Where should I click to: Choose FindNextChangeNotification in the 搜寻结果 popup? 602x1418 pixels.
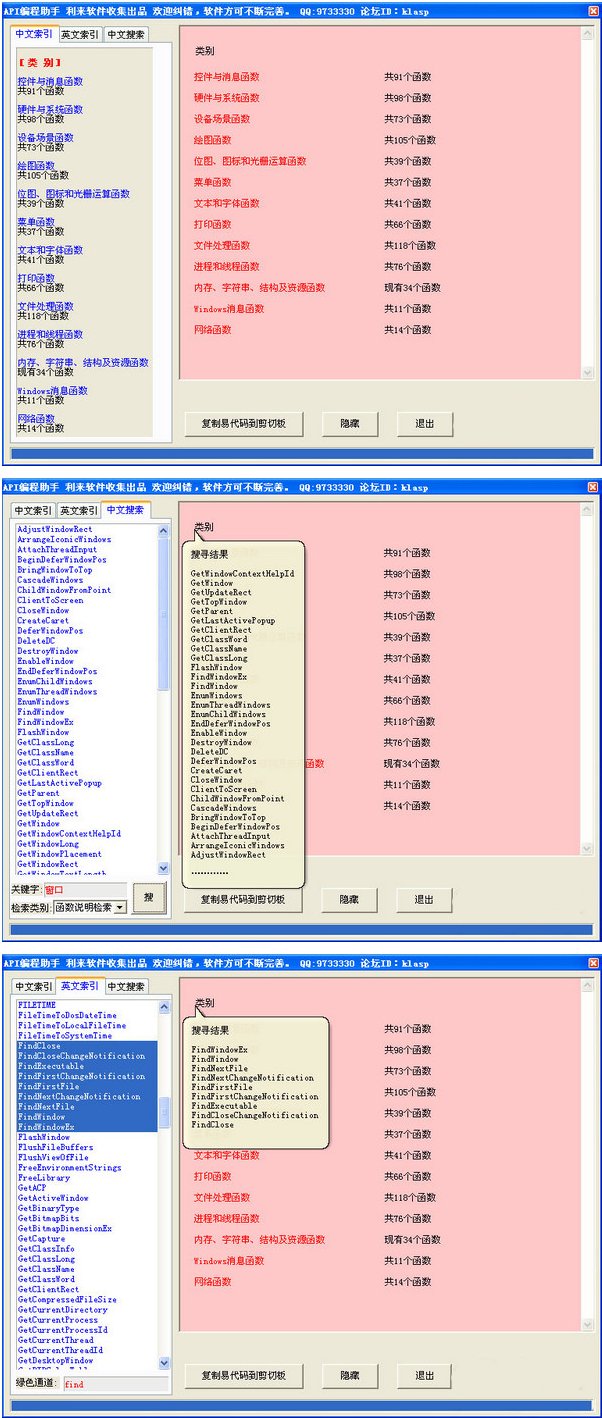(x=253, y=1078)
